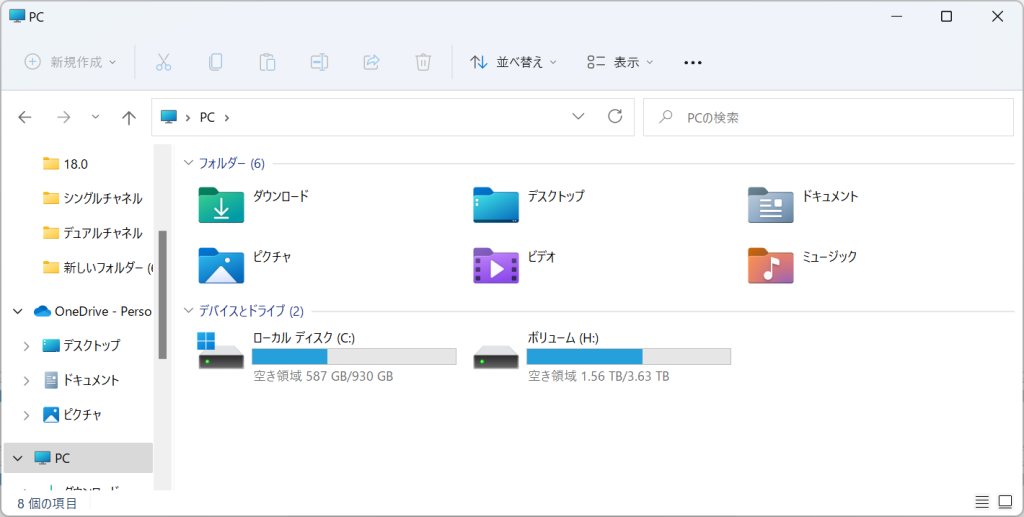This screenshot has width=1024, height=517.
Task: Open the 並べ替え sort dropdown
Action: pyautogui.click(x=514, y=62)
